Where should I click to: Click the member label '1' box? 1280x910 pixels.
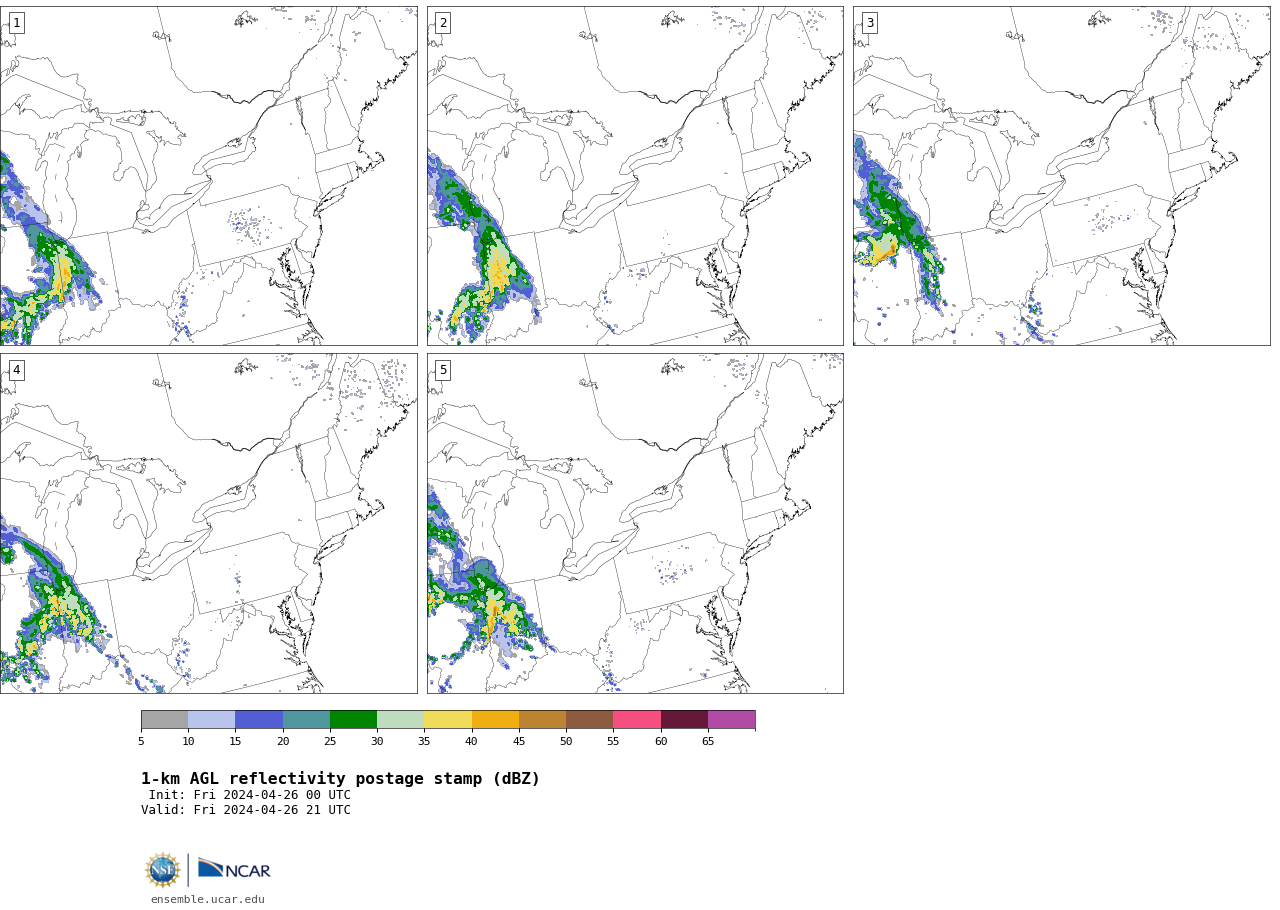click(x=16, y=23)
